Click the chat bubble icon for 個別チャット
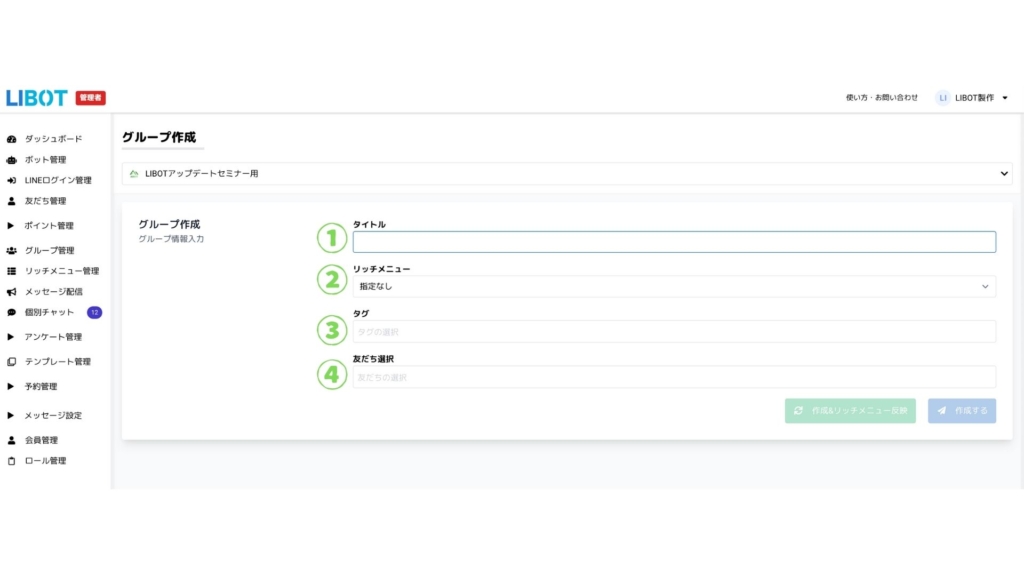 [x=12, y=312]
